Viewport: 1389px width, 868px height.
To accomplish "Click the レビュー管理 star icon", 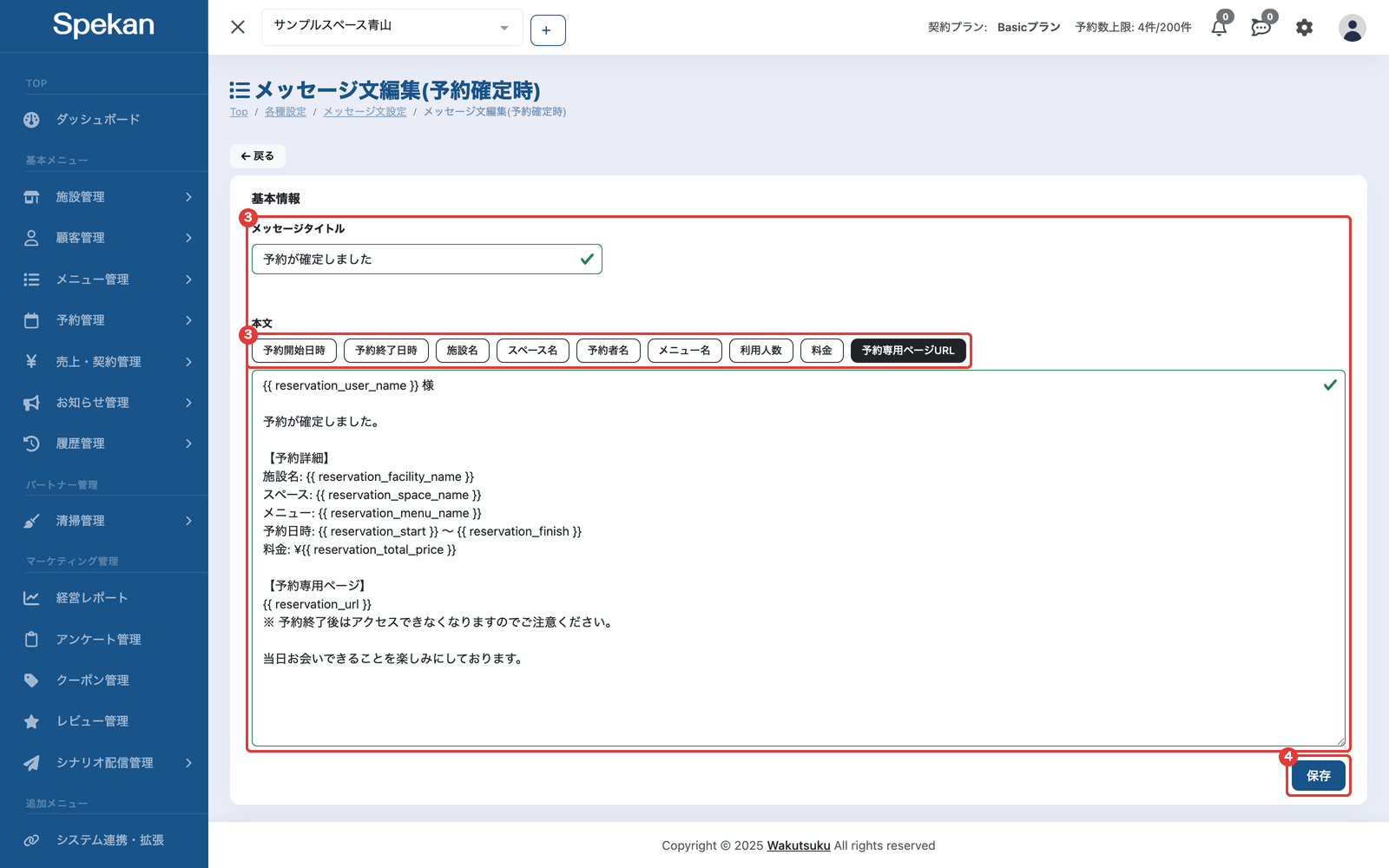I will (x=31, y=721).
